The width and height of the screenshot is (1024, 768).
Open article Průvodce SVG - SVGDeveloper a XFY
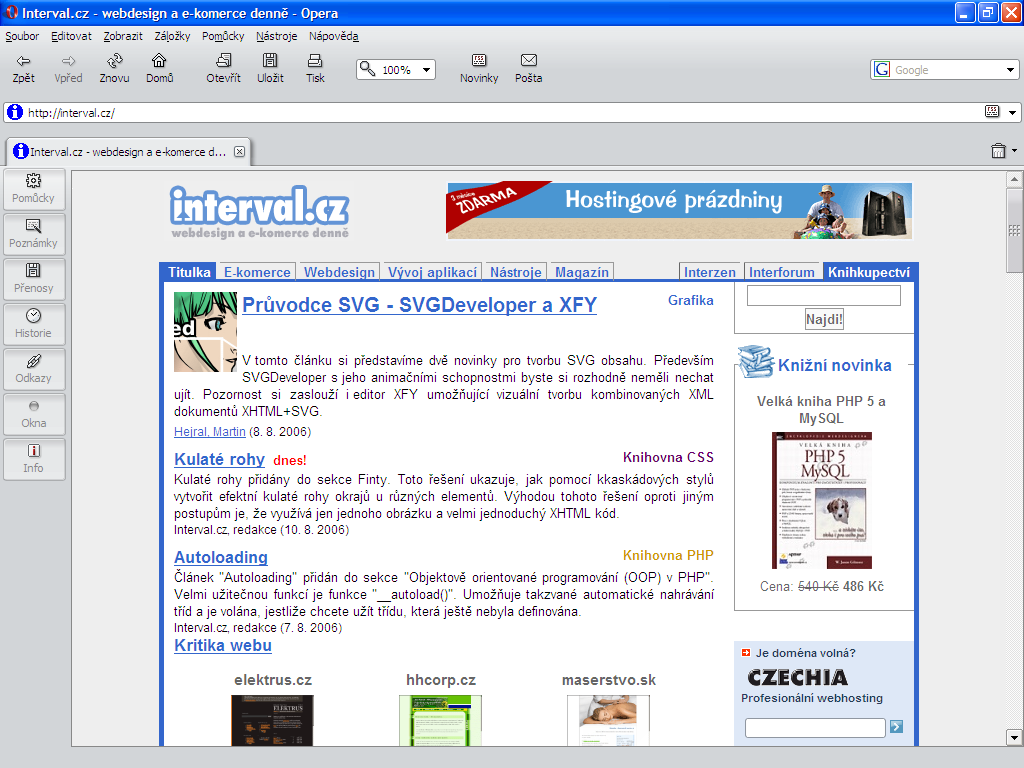tap(419, 304)
